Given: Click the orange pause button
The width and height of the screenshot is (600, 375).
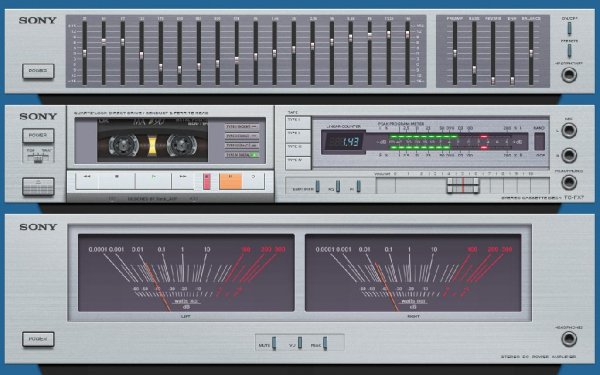Looking at the screenshot, I should 230,181.
